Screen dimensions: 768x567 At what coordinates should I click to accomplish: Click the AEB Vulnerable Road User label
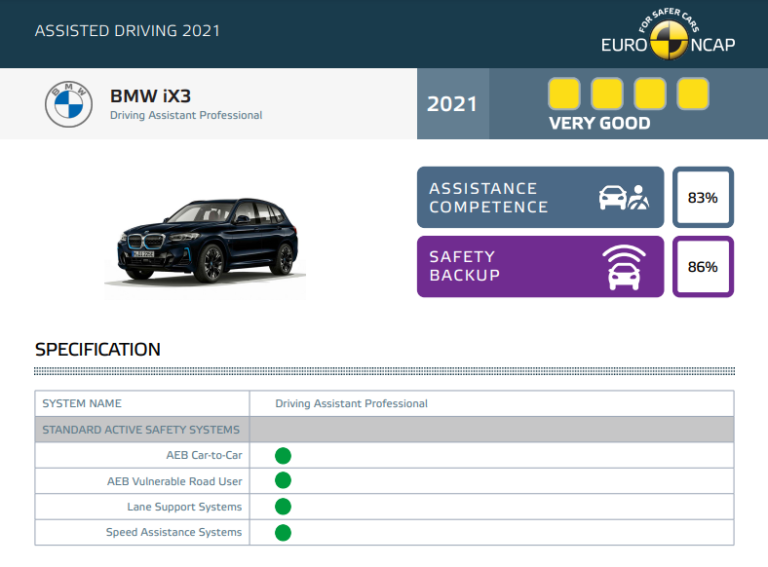pyautogui.click(x=174, y=481)
